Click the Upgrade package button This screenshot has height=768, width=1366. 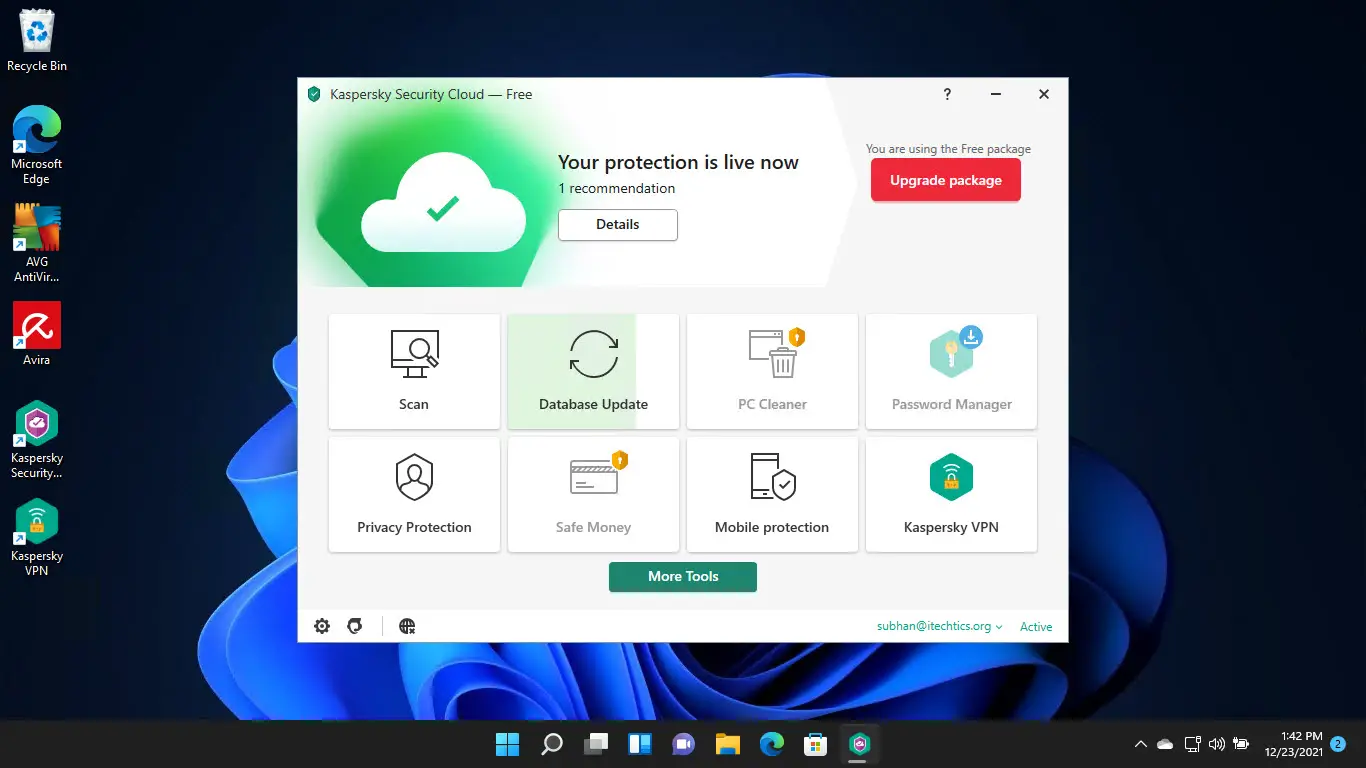point(946,181)
